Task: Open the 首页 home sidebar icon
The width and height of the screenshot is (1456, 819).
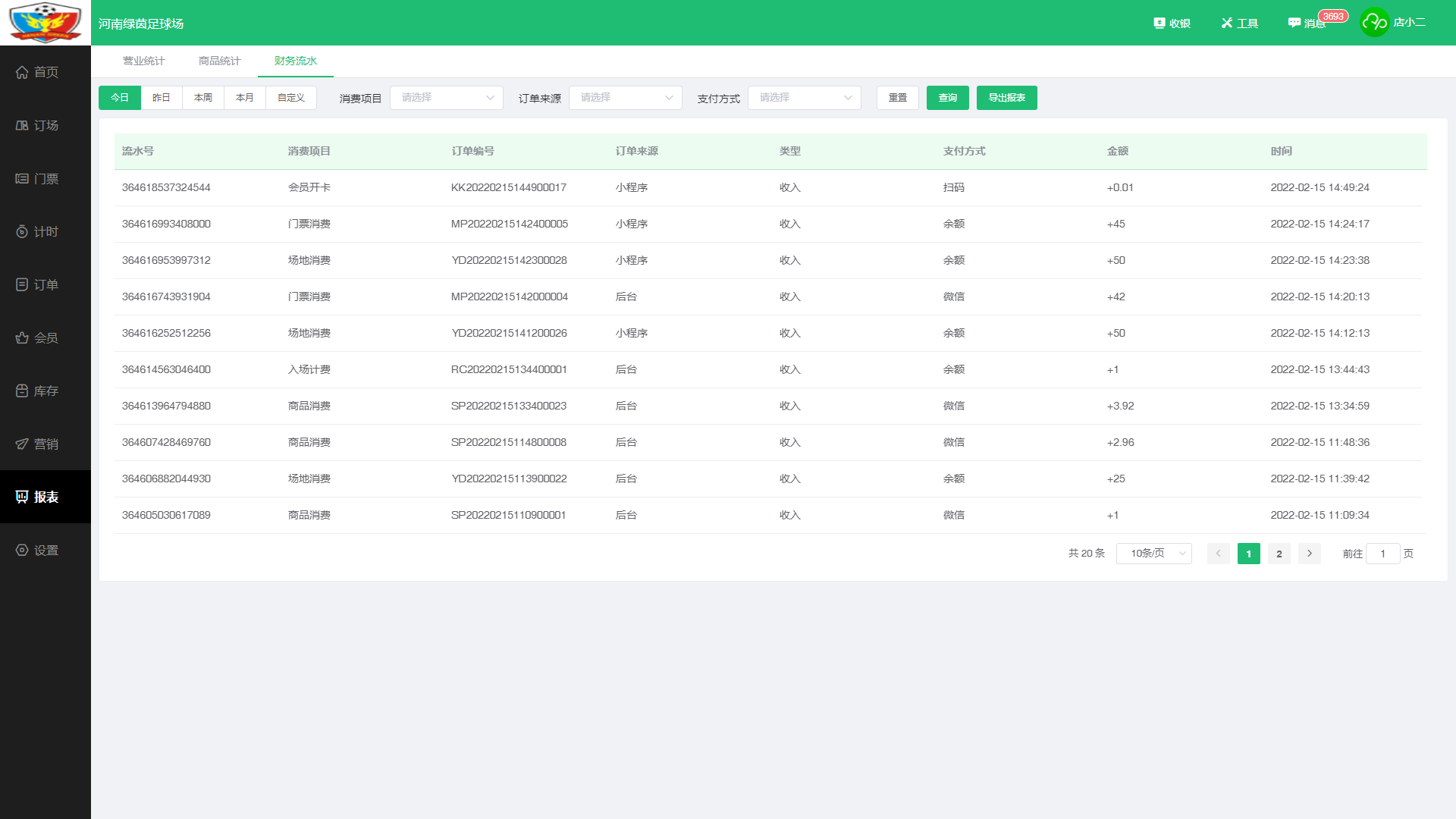Action: tap(22, 72)
